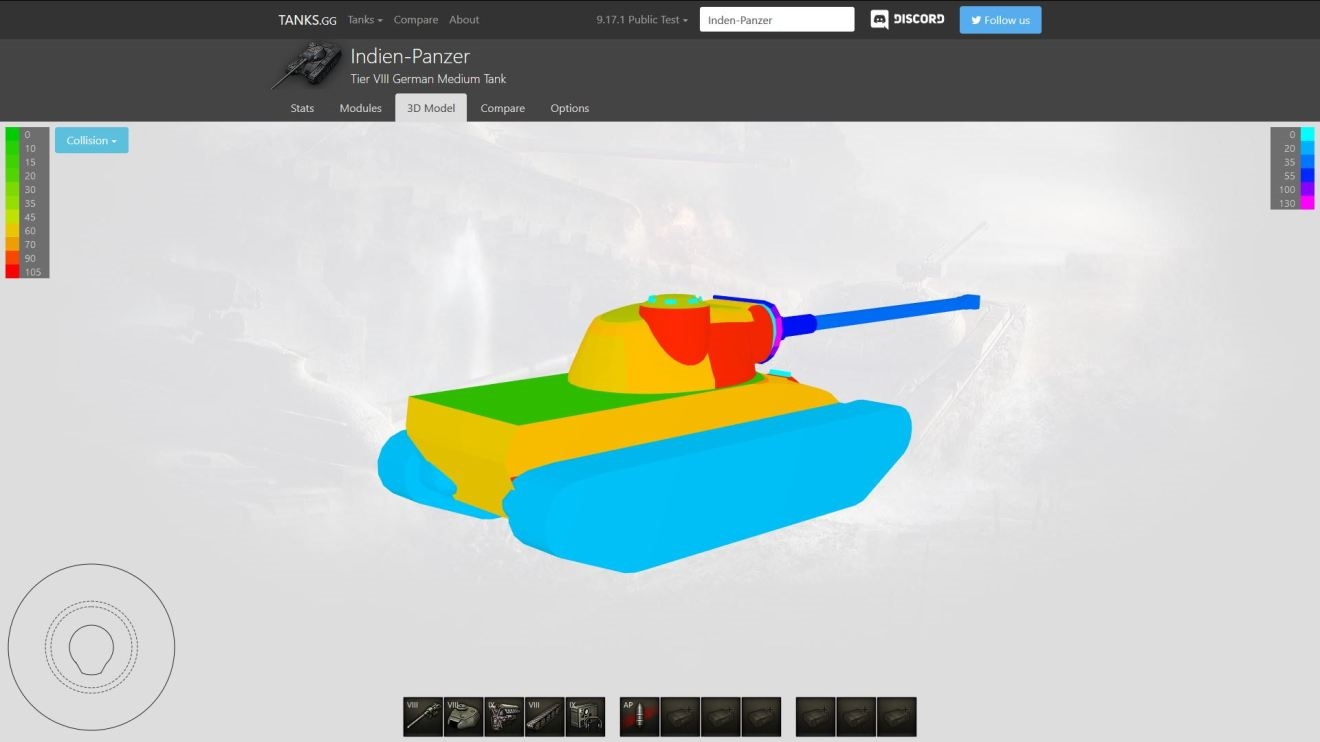Open the Tanks dropdown in navbar
Image resolution: width=1320 pixels, height=742 pixels.
tap(365, 20)
